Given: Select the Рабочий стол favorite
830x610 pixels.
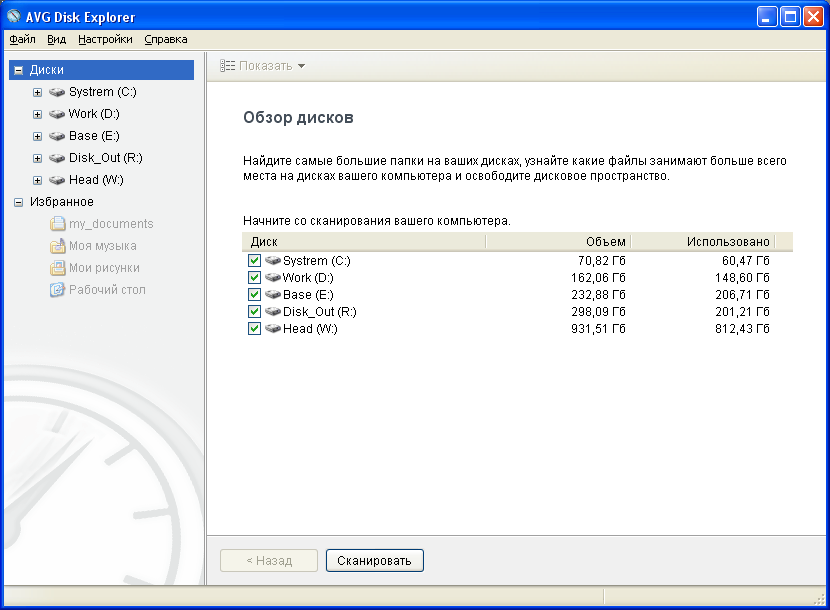Looking at the screenshot, I should click(x=107, y=290).
